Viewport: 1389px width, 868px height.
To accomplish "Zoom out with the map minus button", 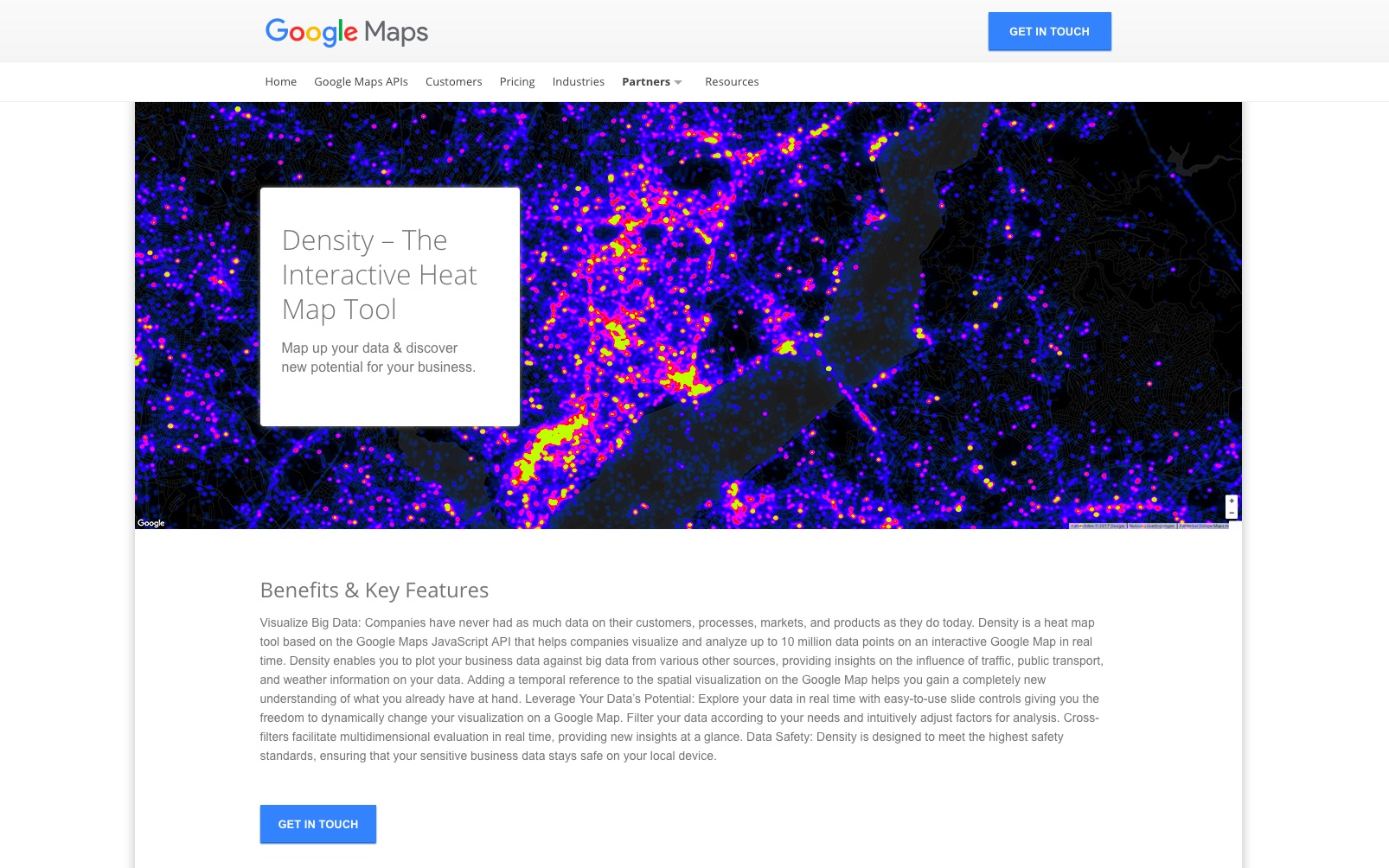I will tap(1232, 514).
